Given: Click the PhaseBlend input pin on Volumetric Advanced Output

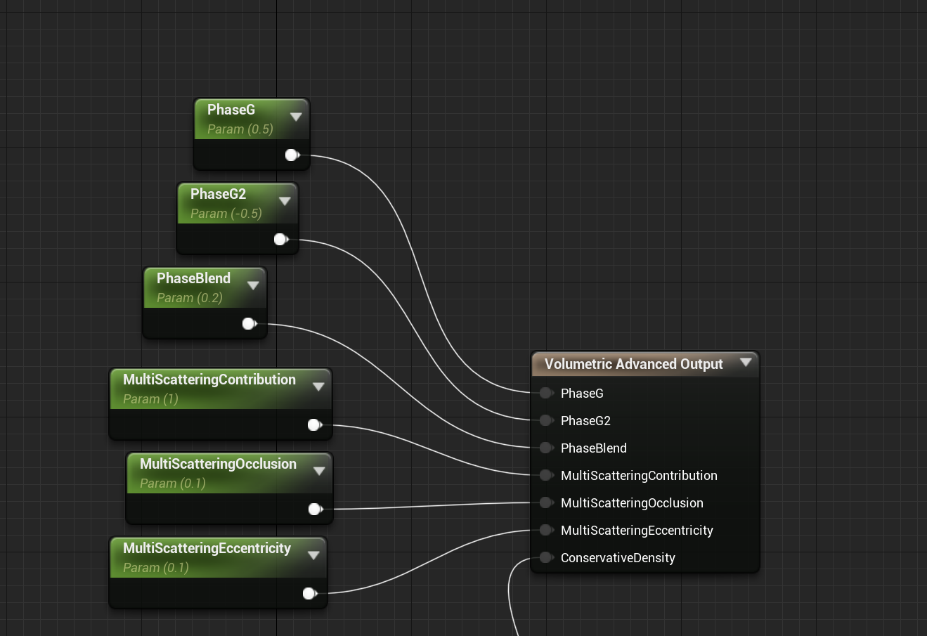Looking at the screenshot, I should (x=545, y=448).
